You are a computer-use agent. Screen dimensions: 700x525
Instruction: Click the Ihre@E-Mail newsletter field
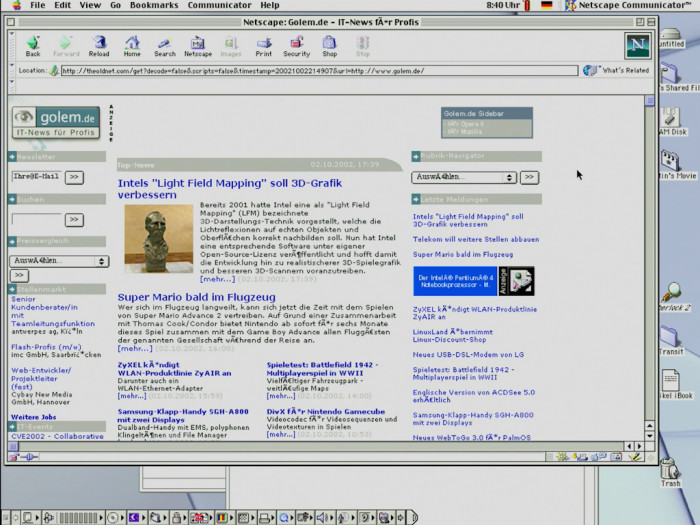pos(37,176)
